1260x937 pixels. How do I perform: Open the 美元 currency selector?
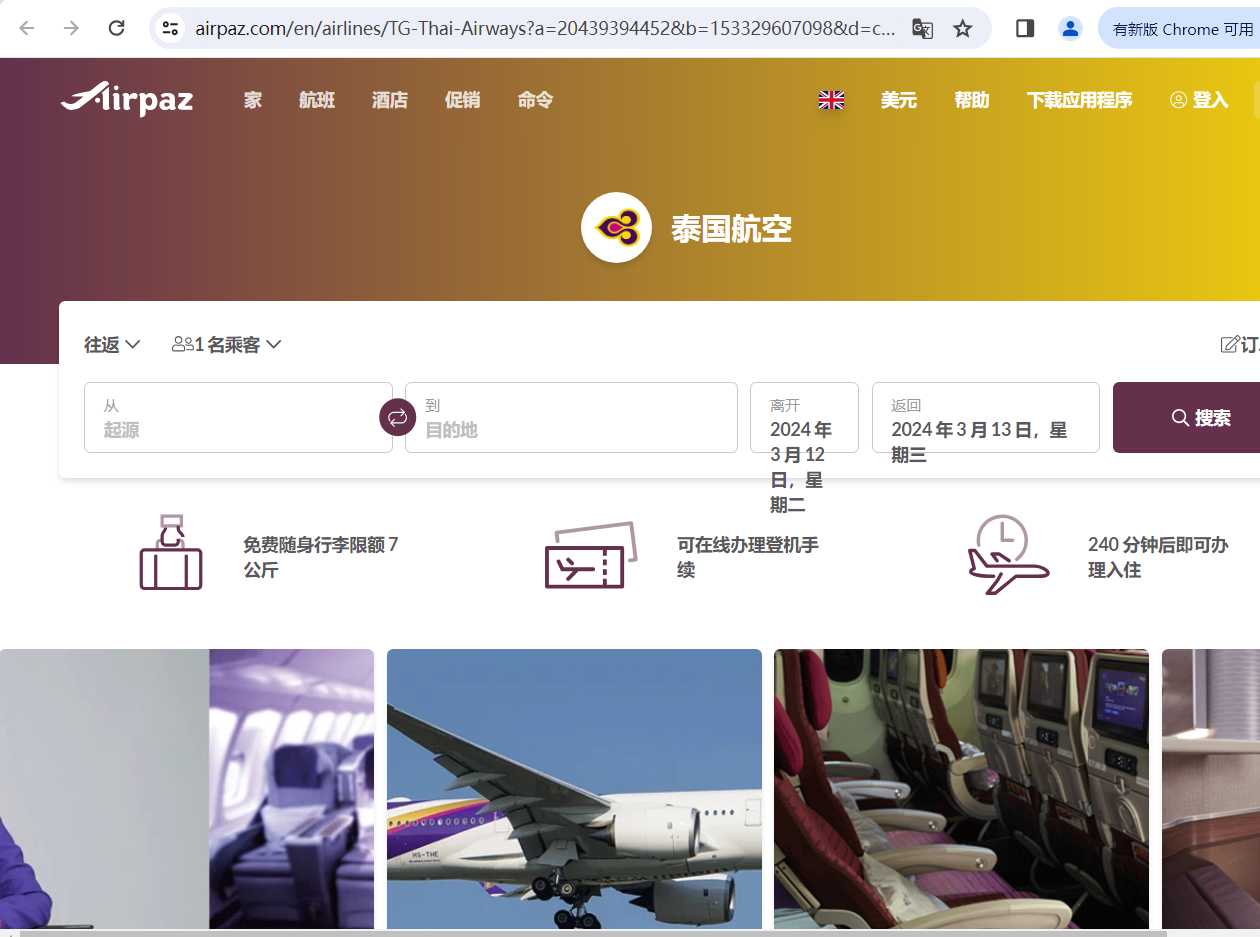[x=898, y=100]
